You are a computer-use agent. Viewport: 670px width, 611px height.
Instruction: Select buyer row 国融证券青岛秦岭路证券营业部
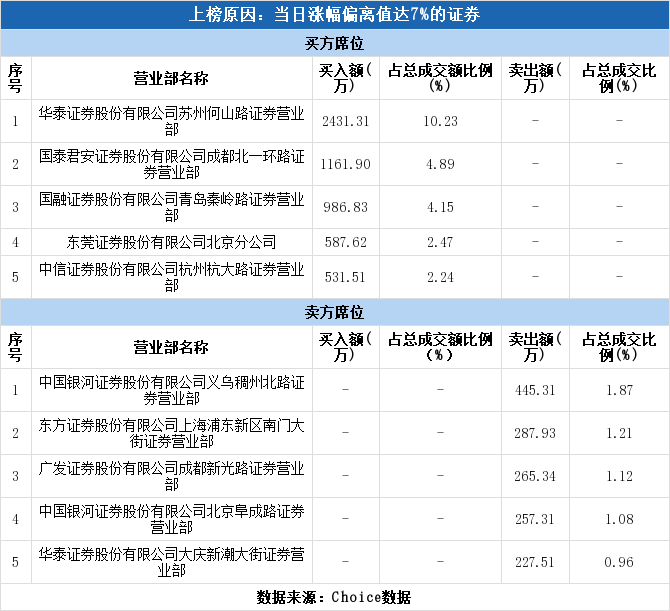tap(335, 207)
